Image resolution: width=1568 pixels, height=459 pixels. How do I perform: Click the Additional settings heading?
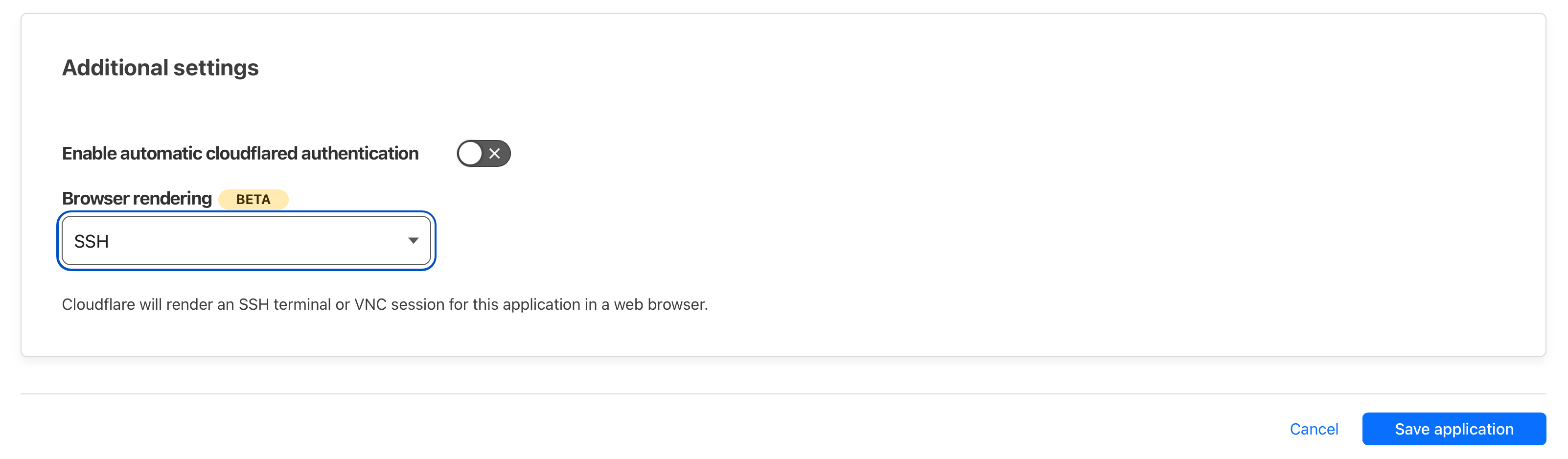pyautogui.click(x=160, y=68)
